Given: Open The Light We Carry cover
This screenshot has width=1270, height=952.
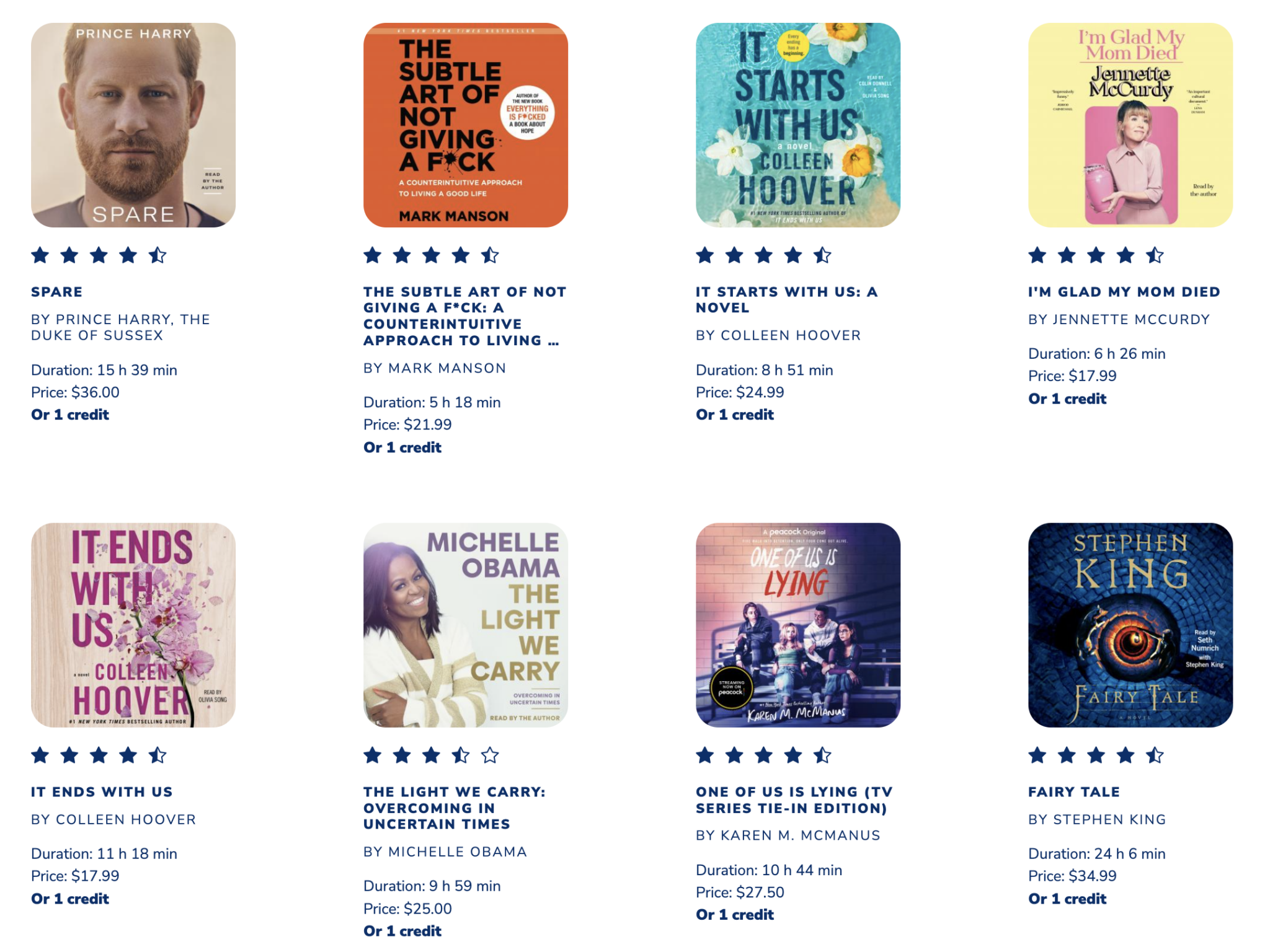Looking at the screenshot, I should [466, 625].
